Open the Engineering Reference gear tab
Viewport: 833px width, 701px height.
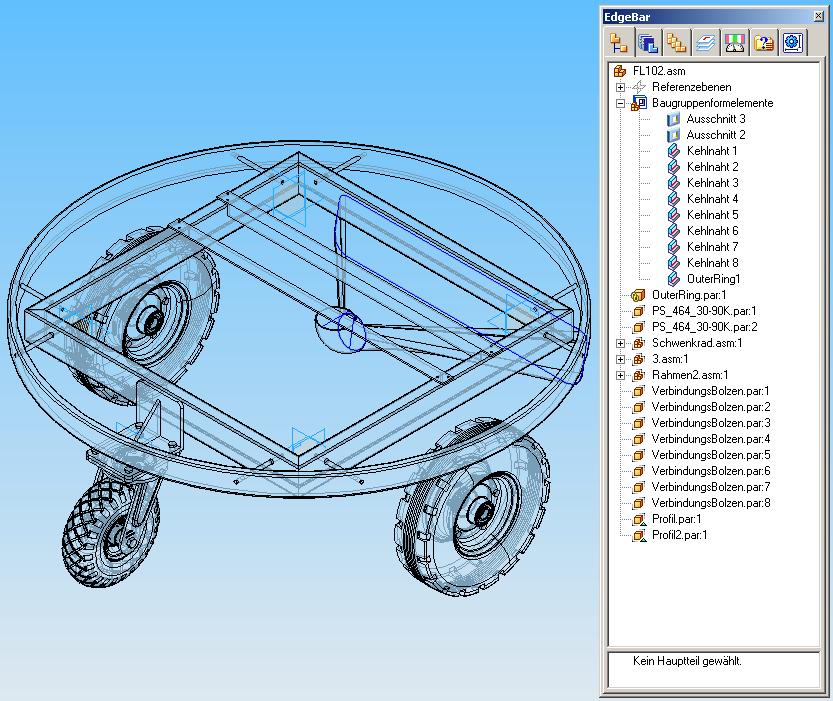[792, 43]
